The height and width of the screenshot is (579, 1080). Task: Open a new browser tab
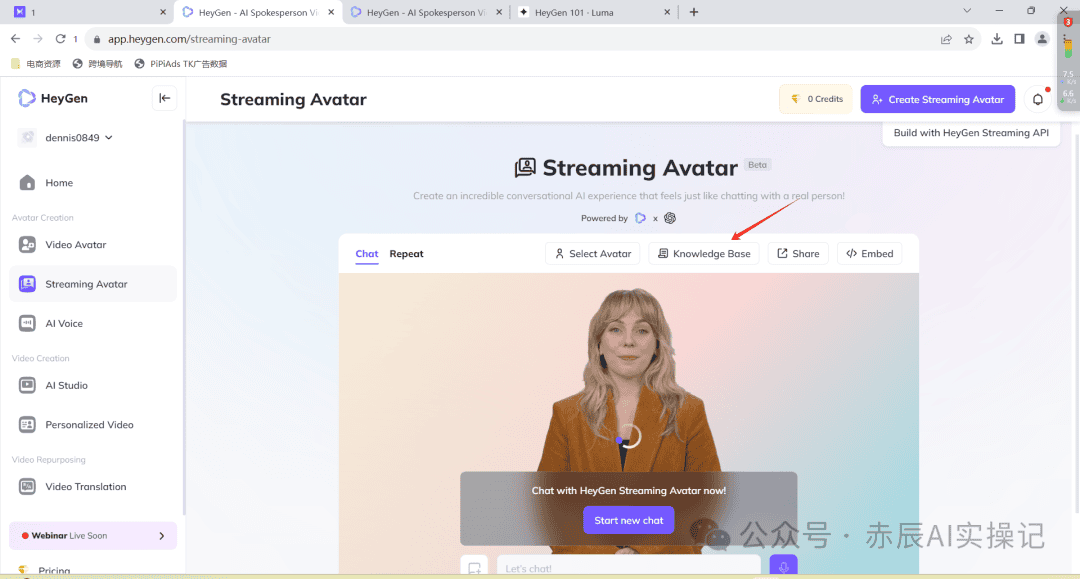tap(694, 12)
